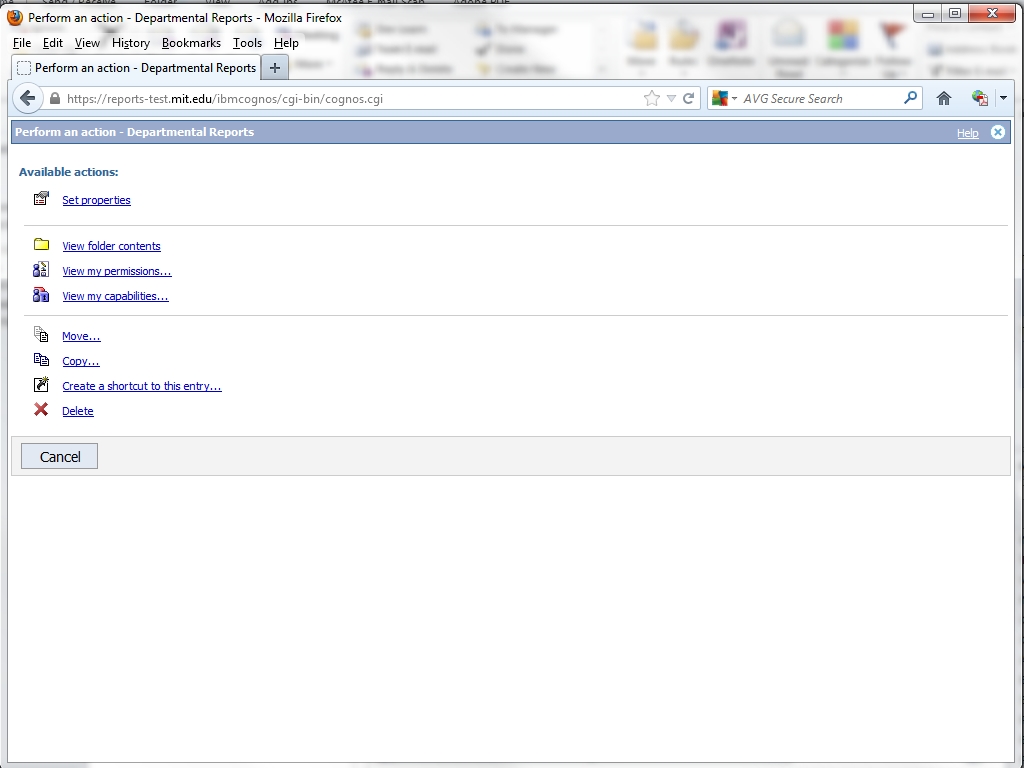Click the Copy entry icon
The width and height of the screenshot is (1024, 768).
41,360
